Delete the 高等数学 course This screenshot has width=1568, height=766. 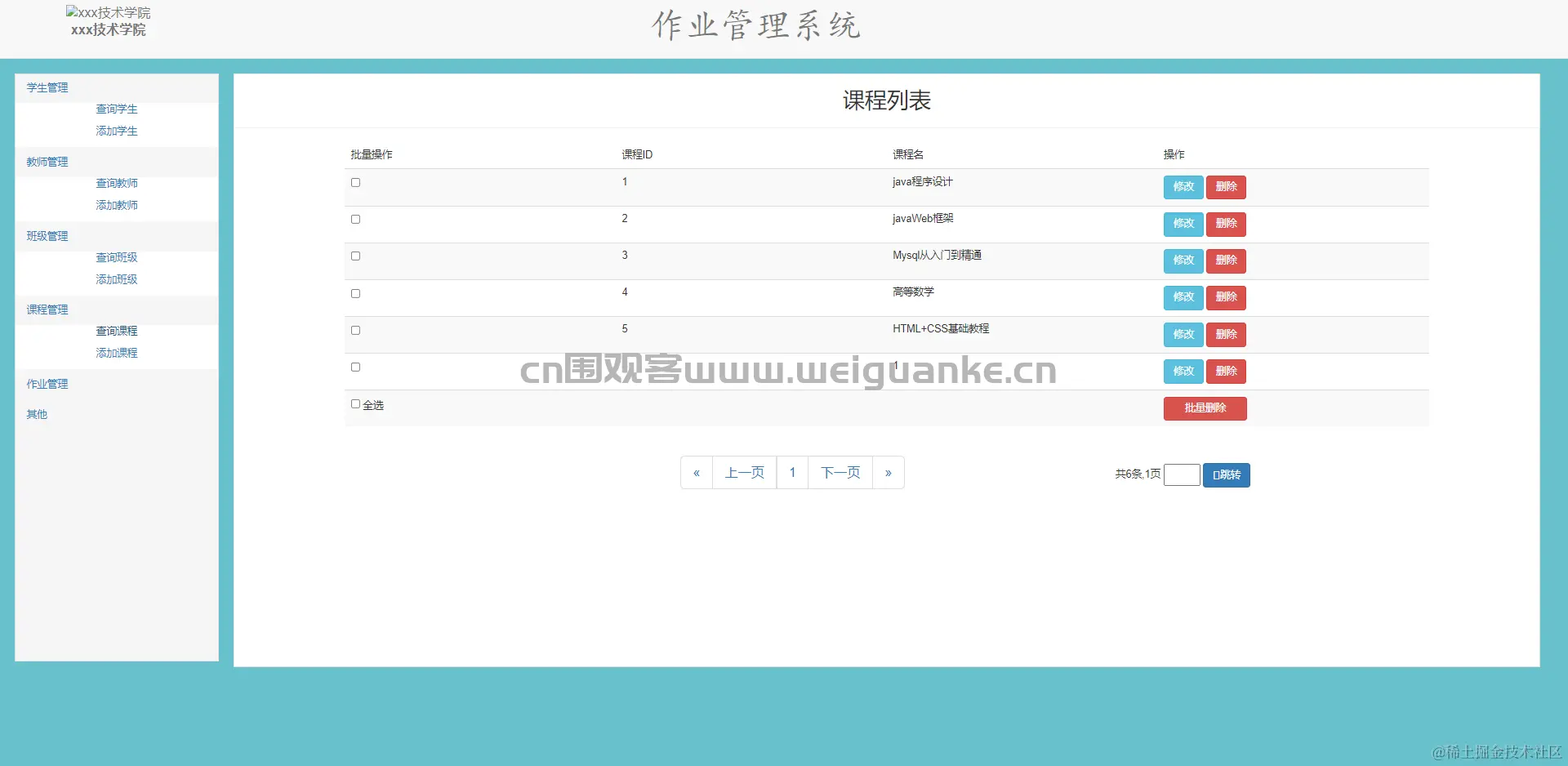pyautogui.click(x=1226, y=297)
